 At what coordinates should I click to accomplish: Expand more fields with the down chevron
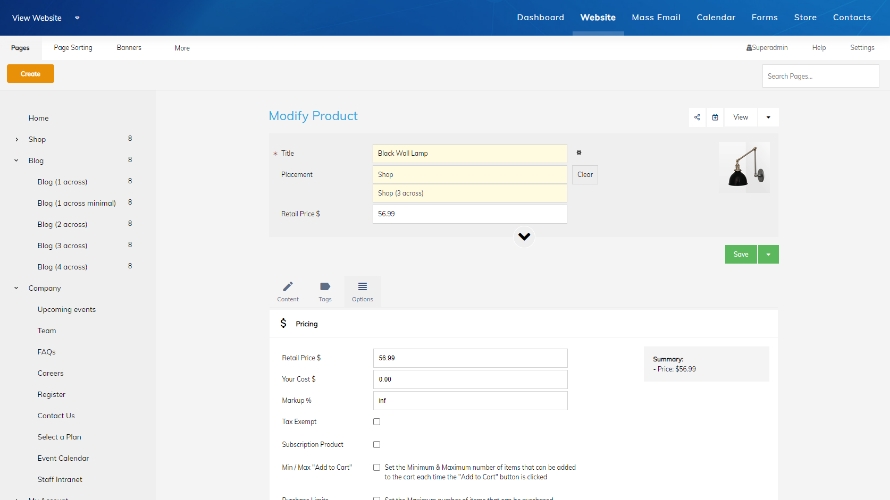pos(524,237)
